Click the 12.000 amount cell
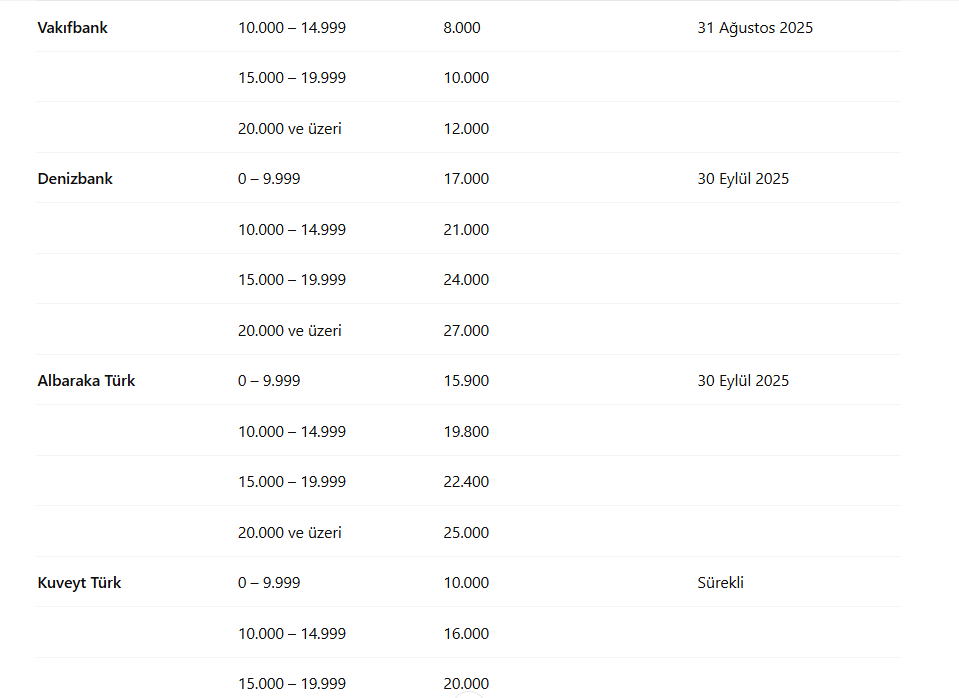 pyautogui.click(x=466, y=129)
